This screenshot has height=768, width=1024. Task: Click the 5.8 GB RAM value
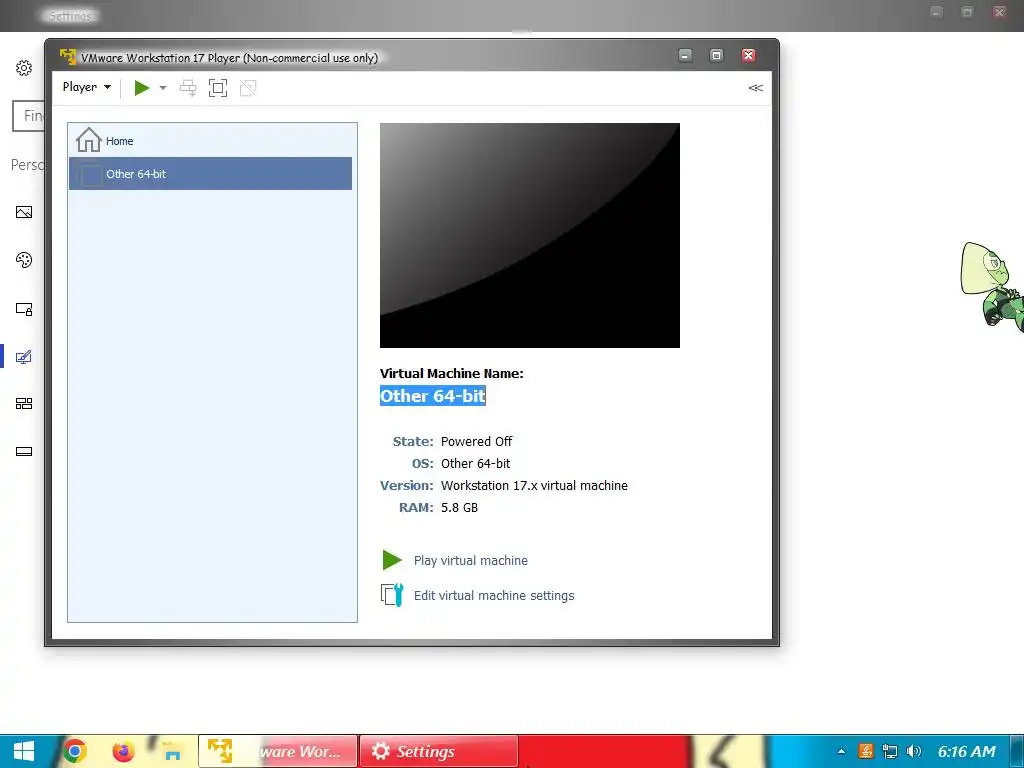click(459, 507)
